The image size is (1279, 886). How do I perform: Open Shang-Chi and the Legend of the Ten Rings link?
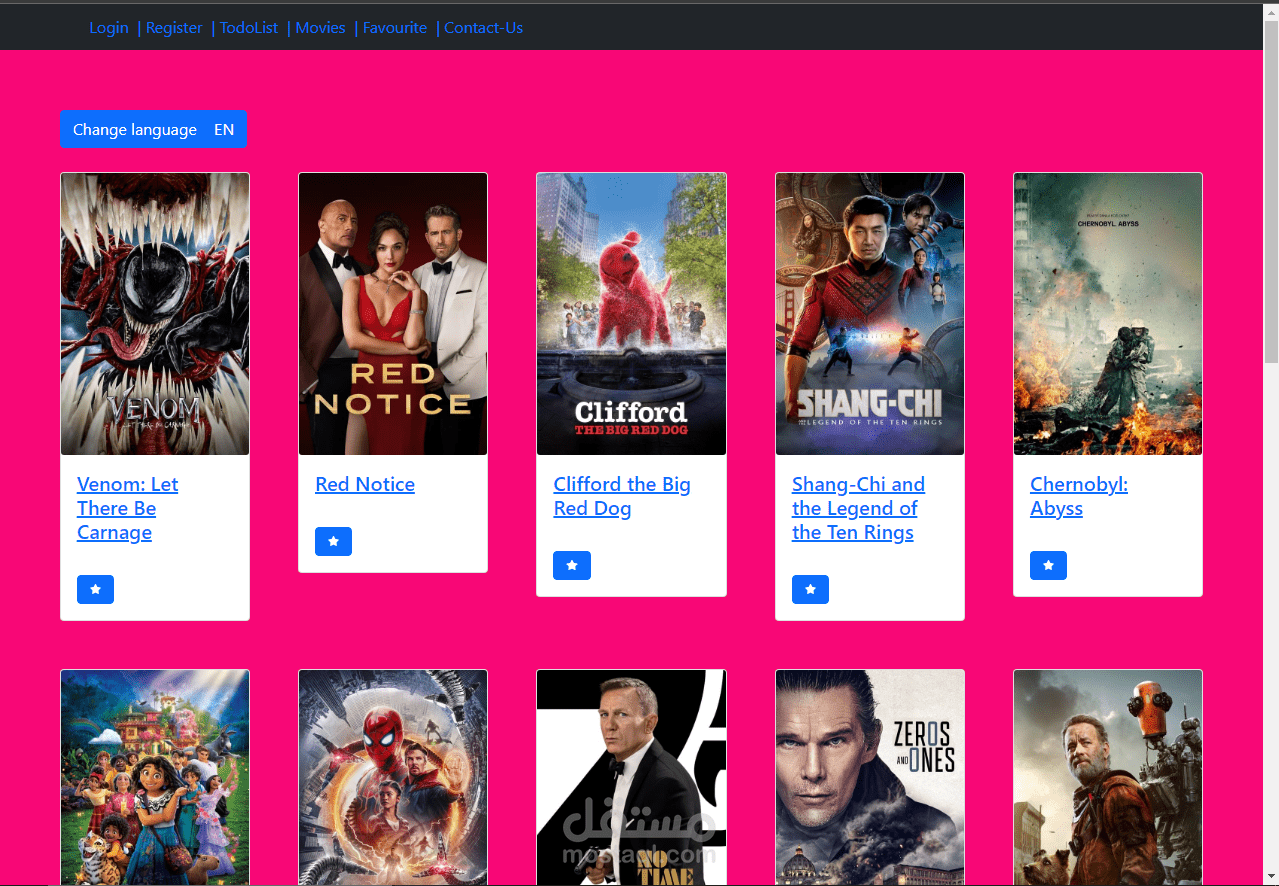click(x=858, y=508)
